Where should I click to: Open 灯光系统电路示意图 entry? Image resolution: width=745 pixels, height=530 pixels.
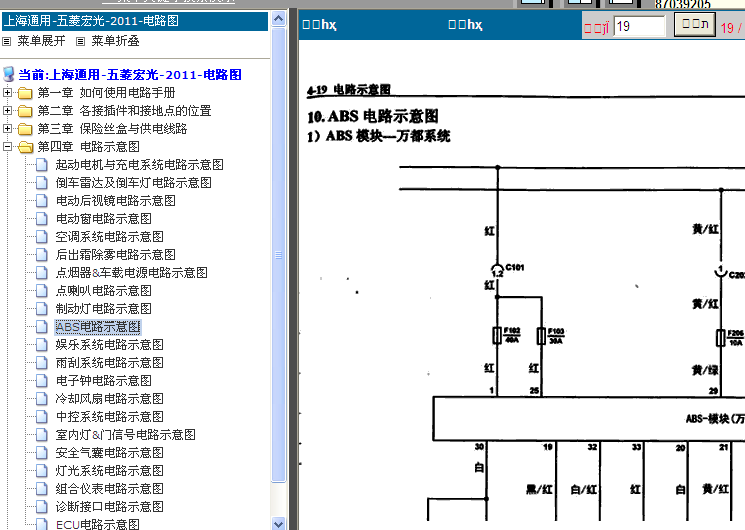109,471
